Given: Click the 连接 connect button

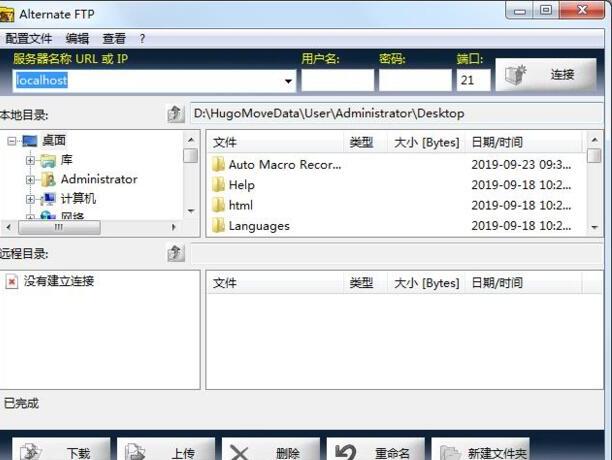Looking at the screenshot, I should pos(546,75).
